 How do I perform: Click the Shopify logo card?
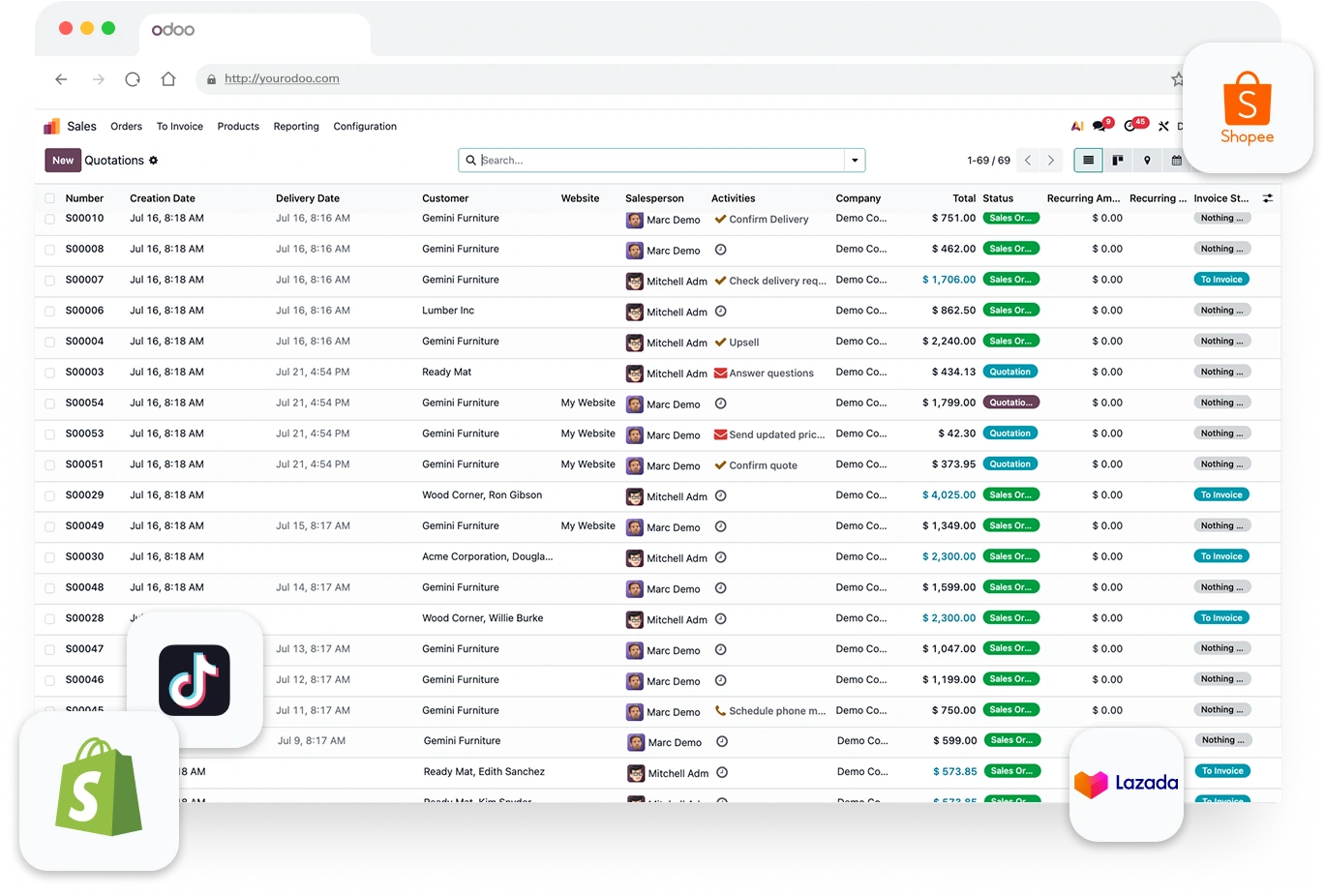(99, 791)
